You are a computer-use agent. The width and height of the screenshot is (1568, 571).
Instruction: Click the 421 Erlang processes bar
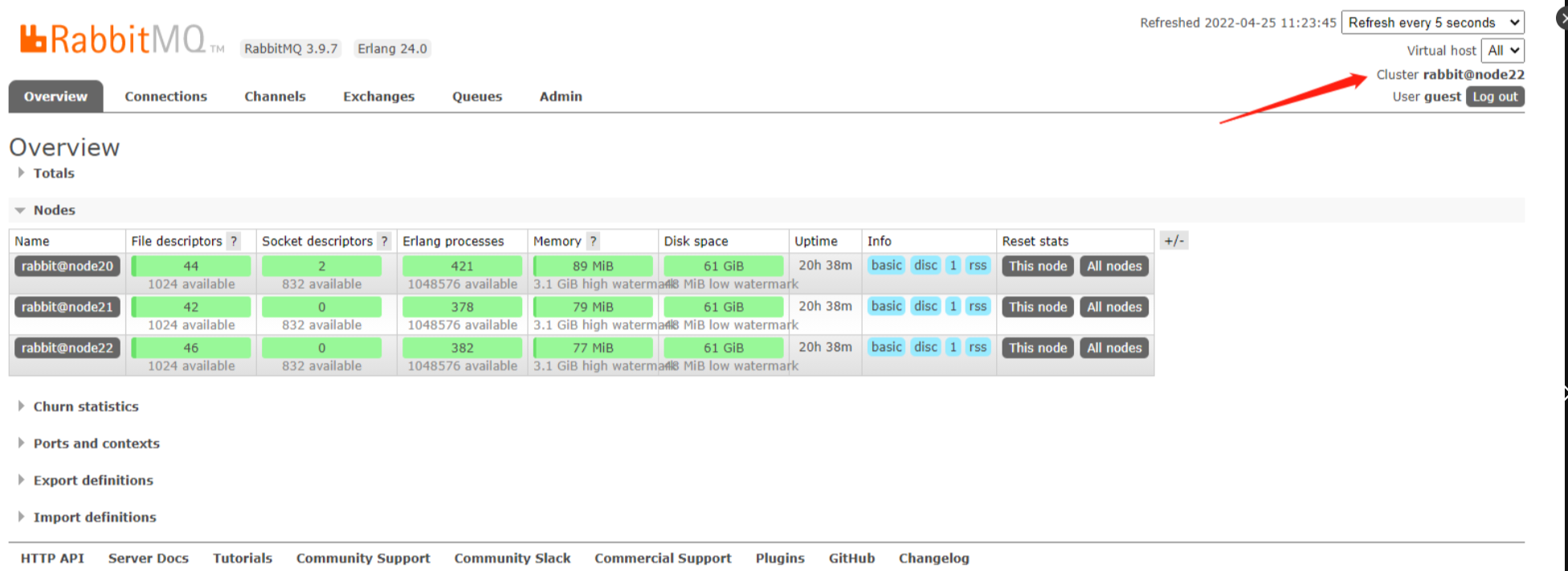coord(462,266)
